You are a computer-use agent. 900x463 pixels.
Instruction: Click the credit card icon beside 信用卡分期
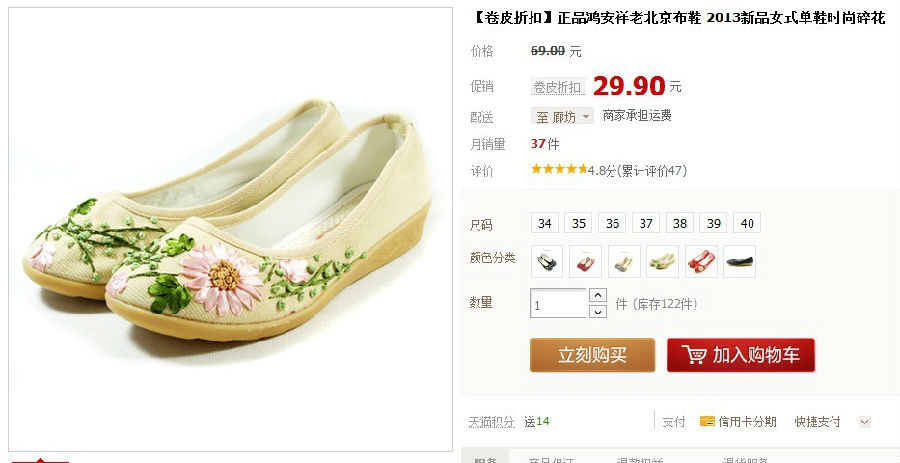(707, 422)
